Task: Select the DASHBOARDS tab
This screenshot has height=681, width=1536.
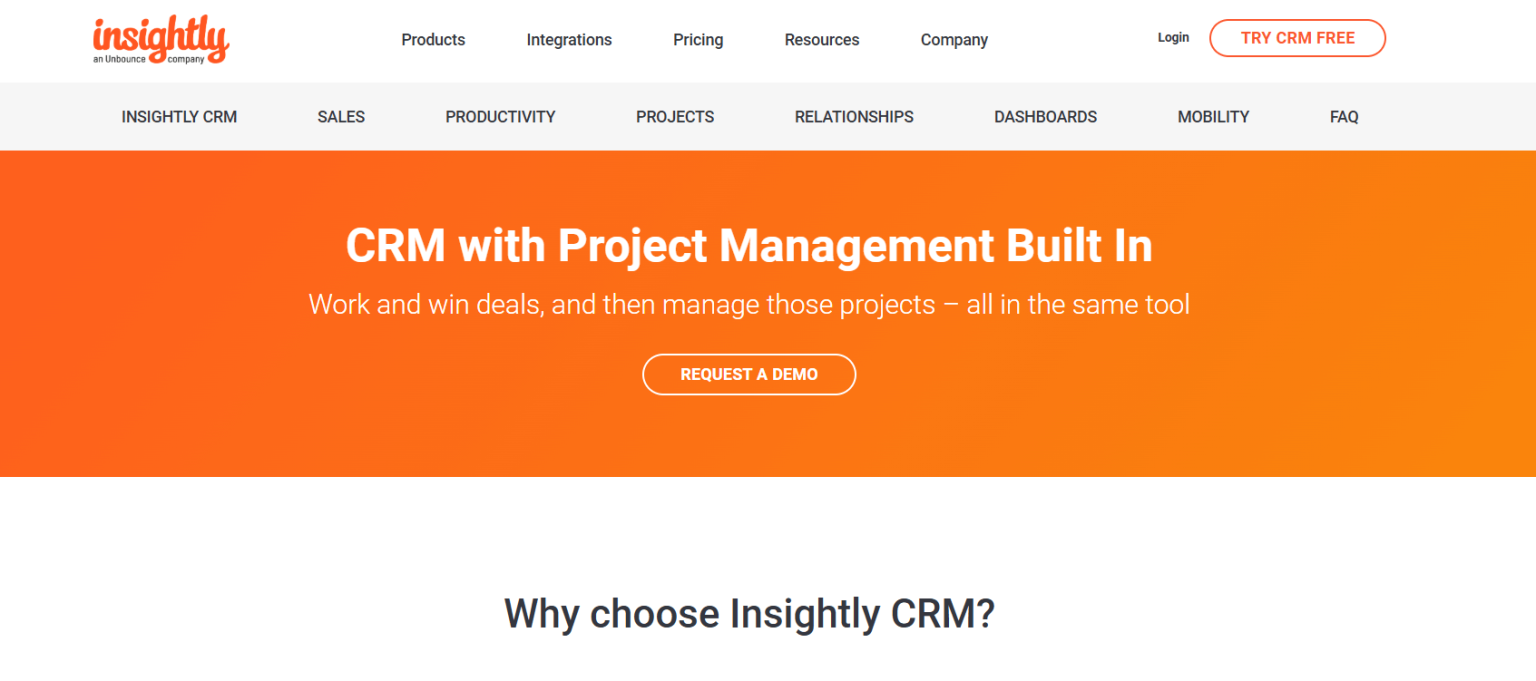Action: point(1045,116)
